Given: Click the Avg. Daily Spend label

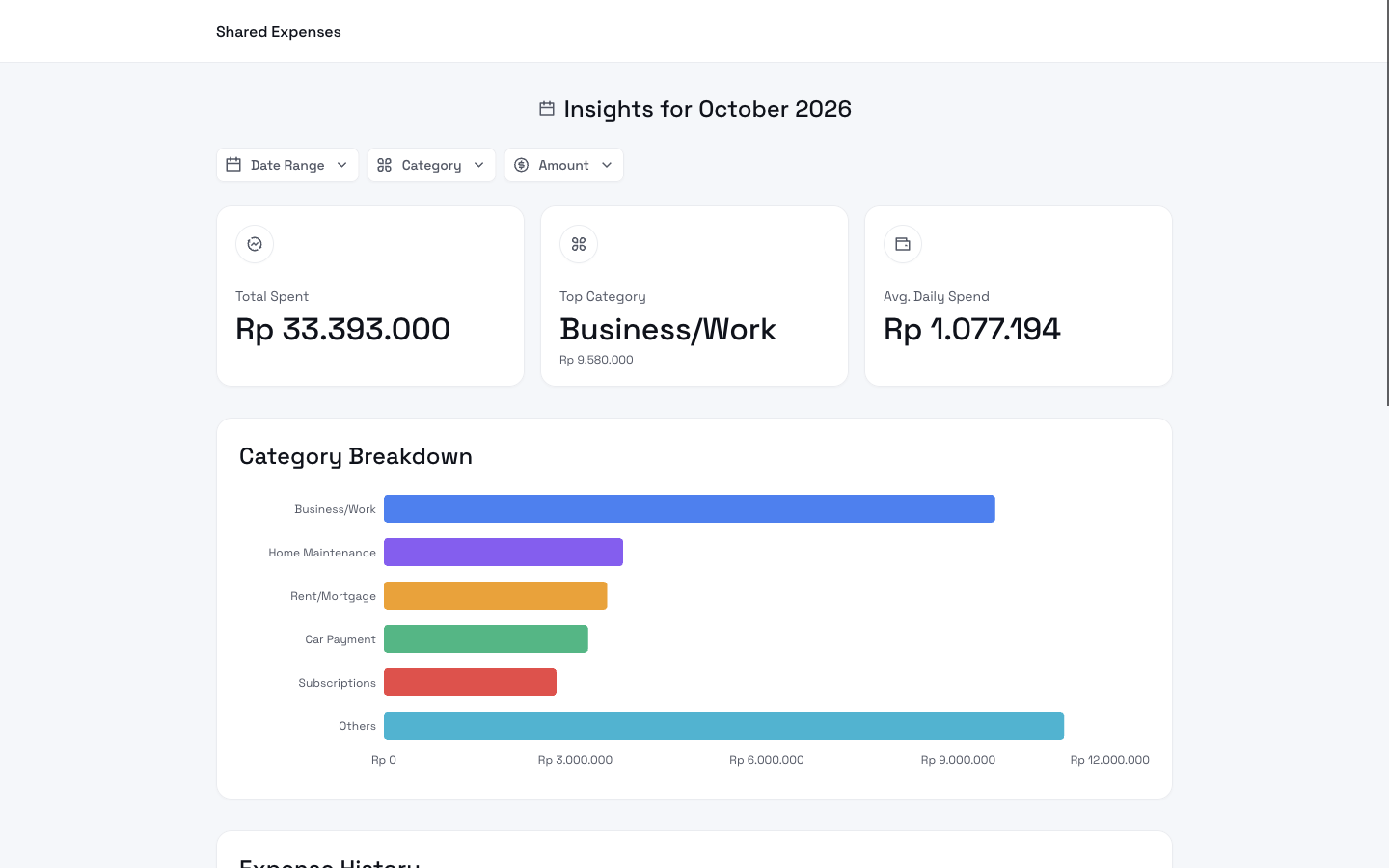Looking at the screenshot, I should click(x=937, y=296).
